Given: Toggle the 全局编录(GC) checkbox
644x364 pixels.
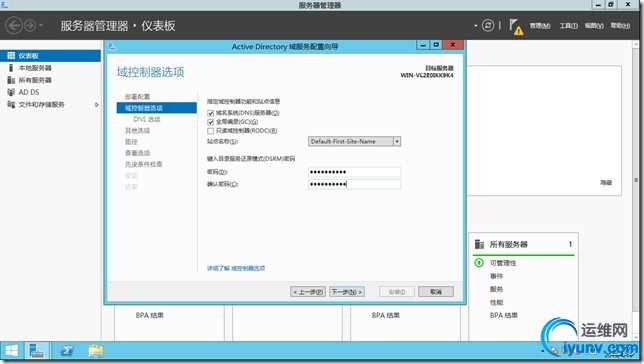Looking at the screenshot, I should [x=211, y=122].
